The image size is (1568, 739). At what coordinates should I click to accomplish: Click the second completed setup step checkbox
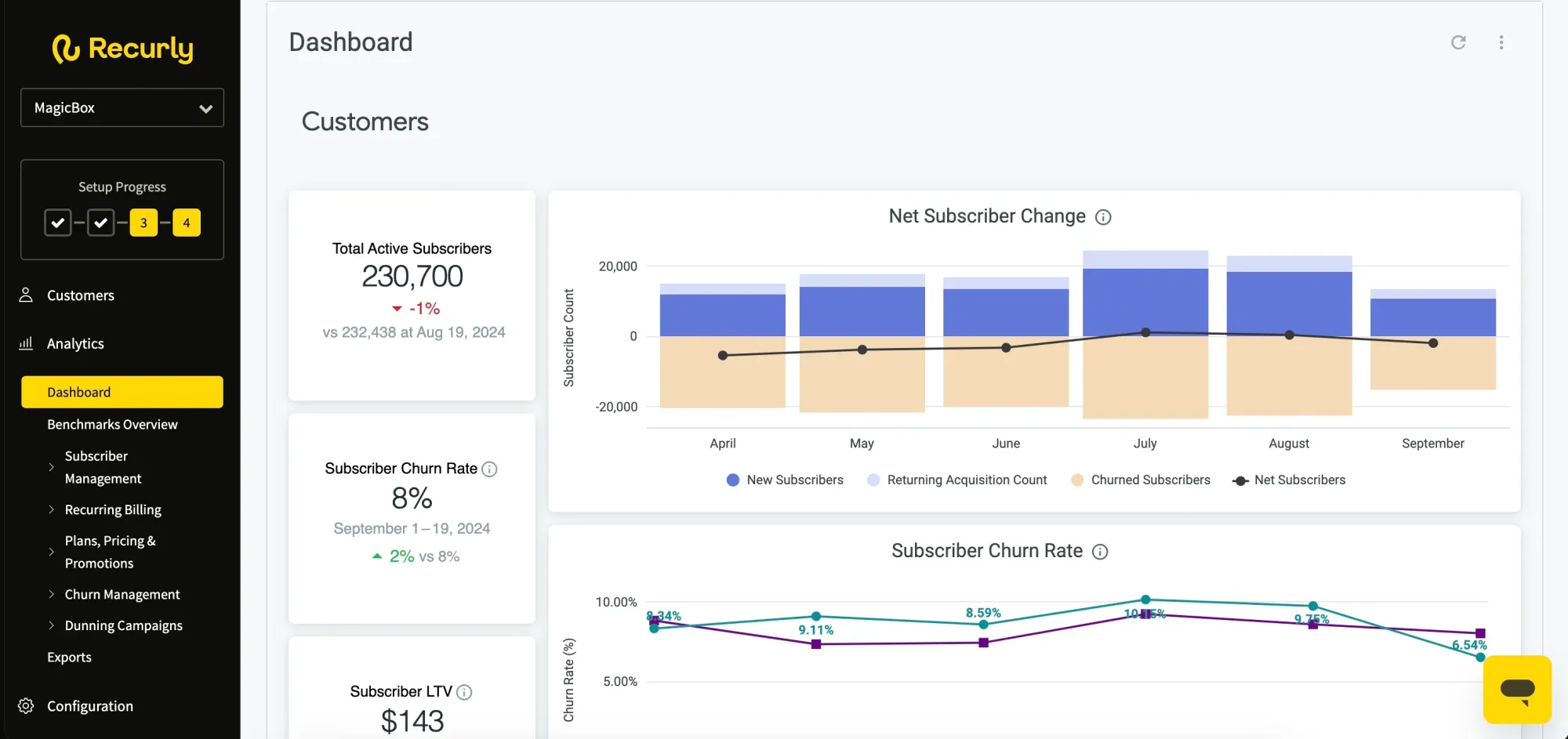(100, 223)
